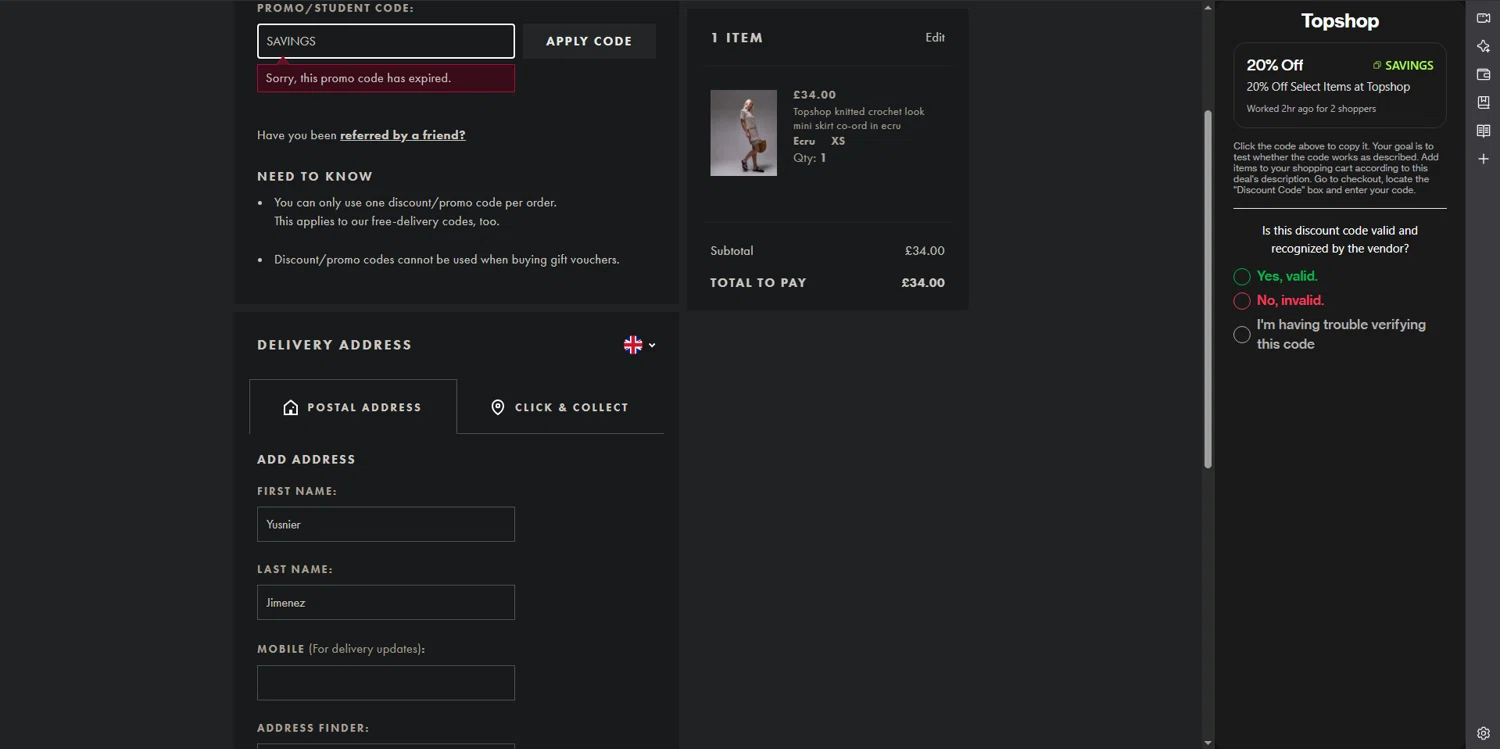Expand the delivery country chevron dropdown

(x=652, y=345)
